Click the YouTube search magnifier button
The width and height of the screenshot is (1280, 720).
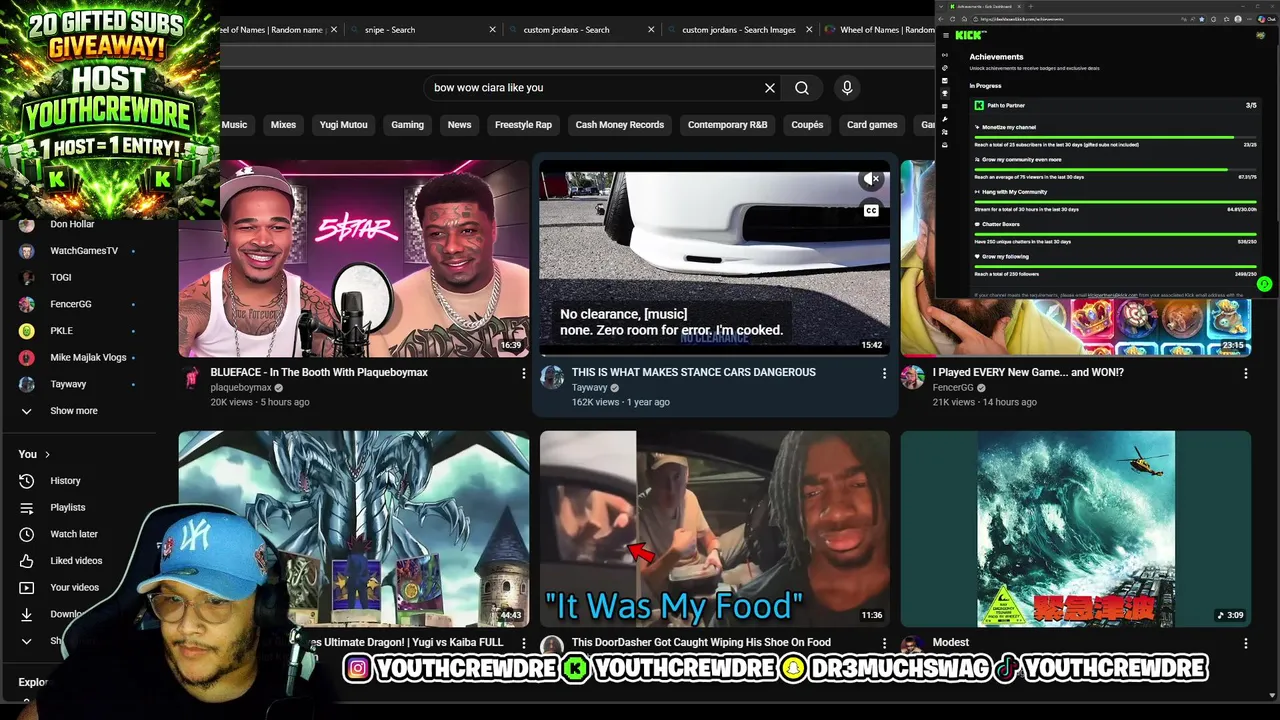tap(802, 88)
